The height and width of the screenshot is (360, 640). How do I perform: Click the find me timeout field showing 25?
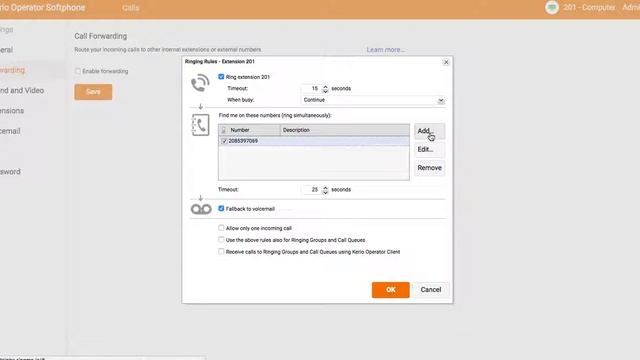[x=312, y=190]
